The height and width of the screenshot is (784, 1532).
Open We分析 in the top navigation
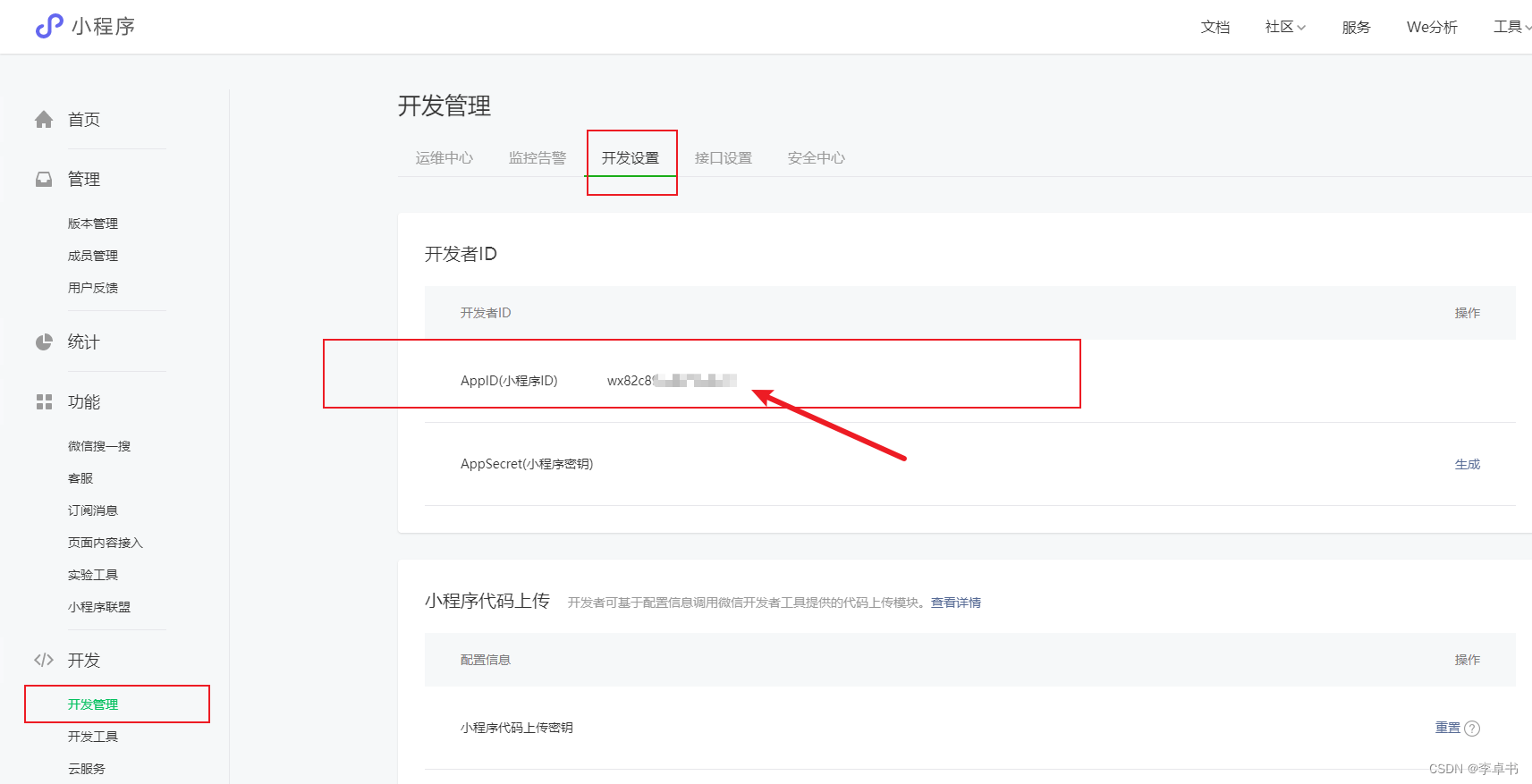tap(1432, 27)
